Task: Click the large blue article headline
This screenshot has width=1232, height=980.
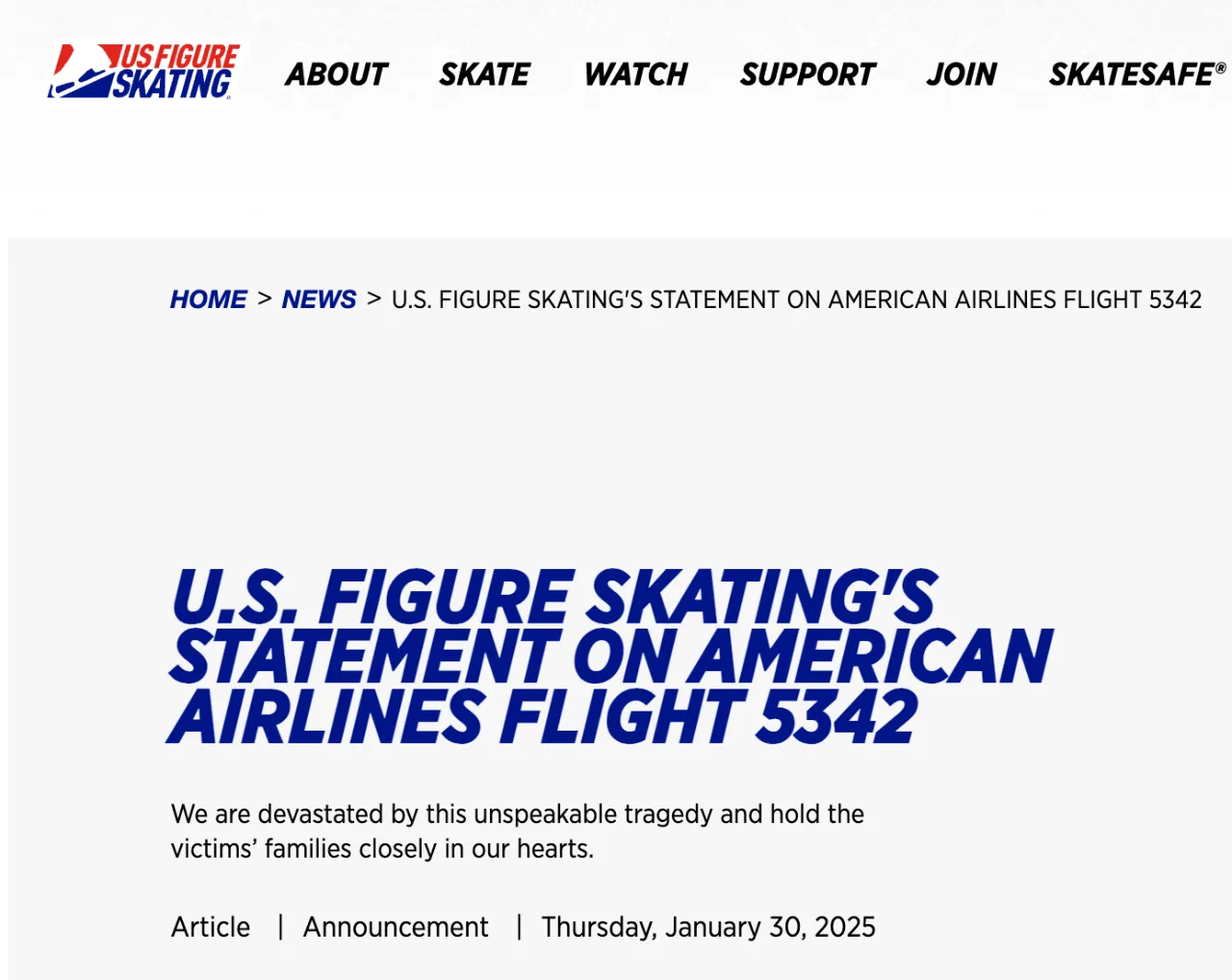Action: [610, 658]
